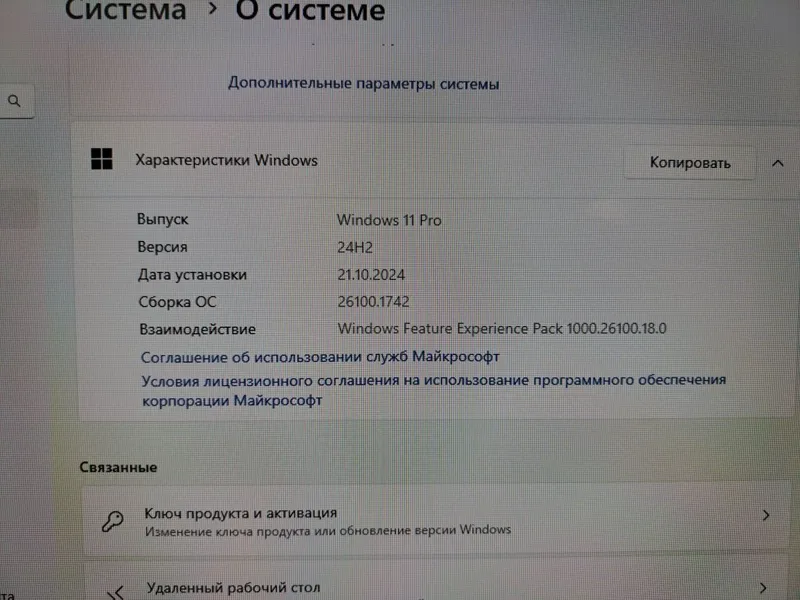This screenshot has width=800, height=600.
Task: Click the Windows 11 Pro value
Action: 389,220
